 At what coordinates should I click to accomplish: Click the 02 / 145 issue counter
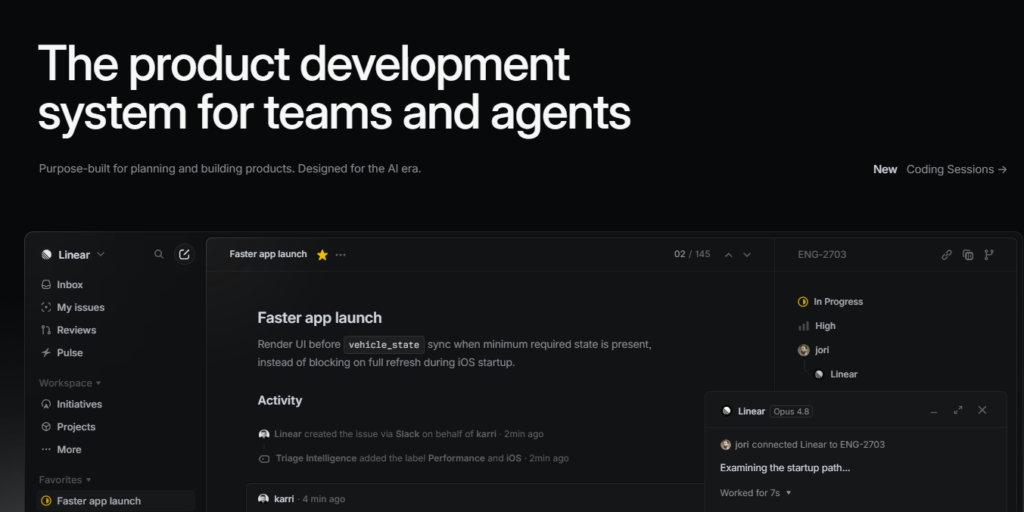(x=692, y=254)
